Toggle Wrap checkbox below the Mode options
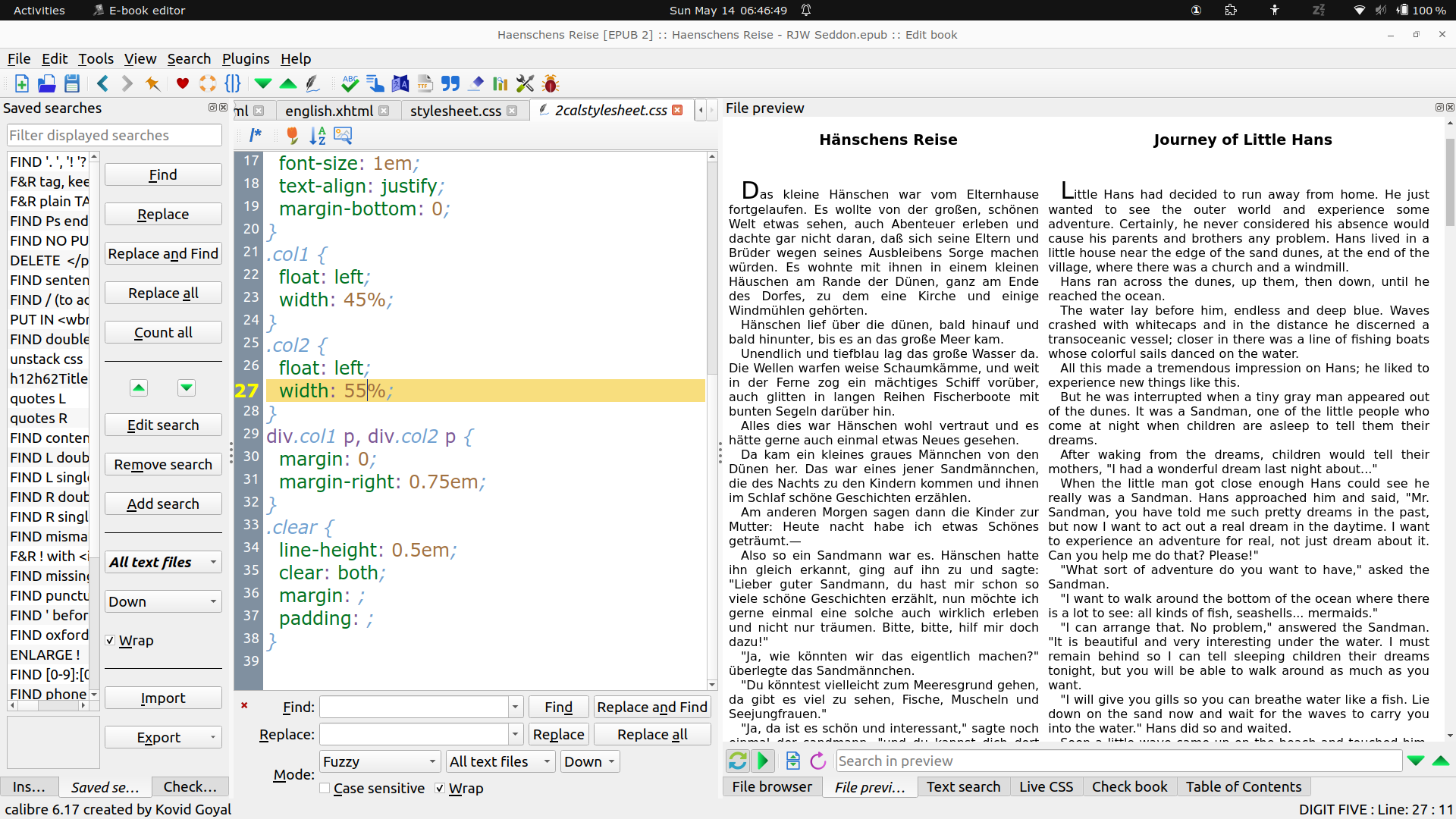The width and height of the screenshot is (1456, 819). 440,789
